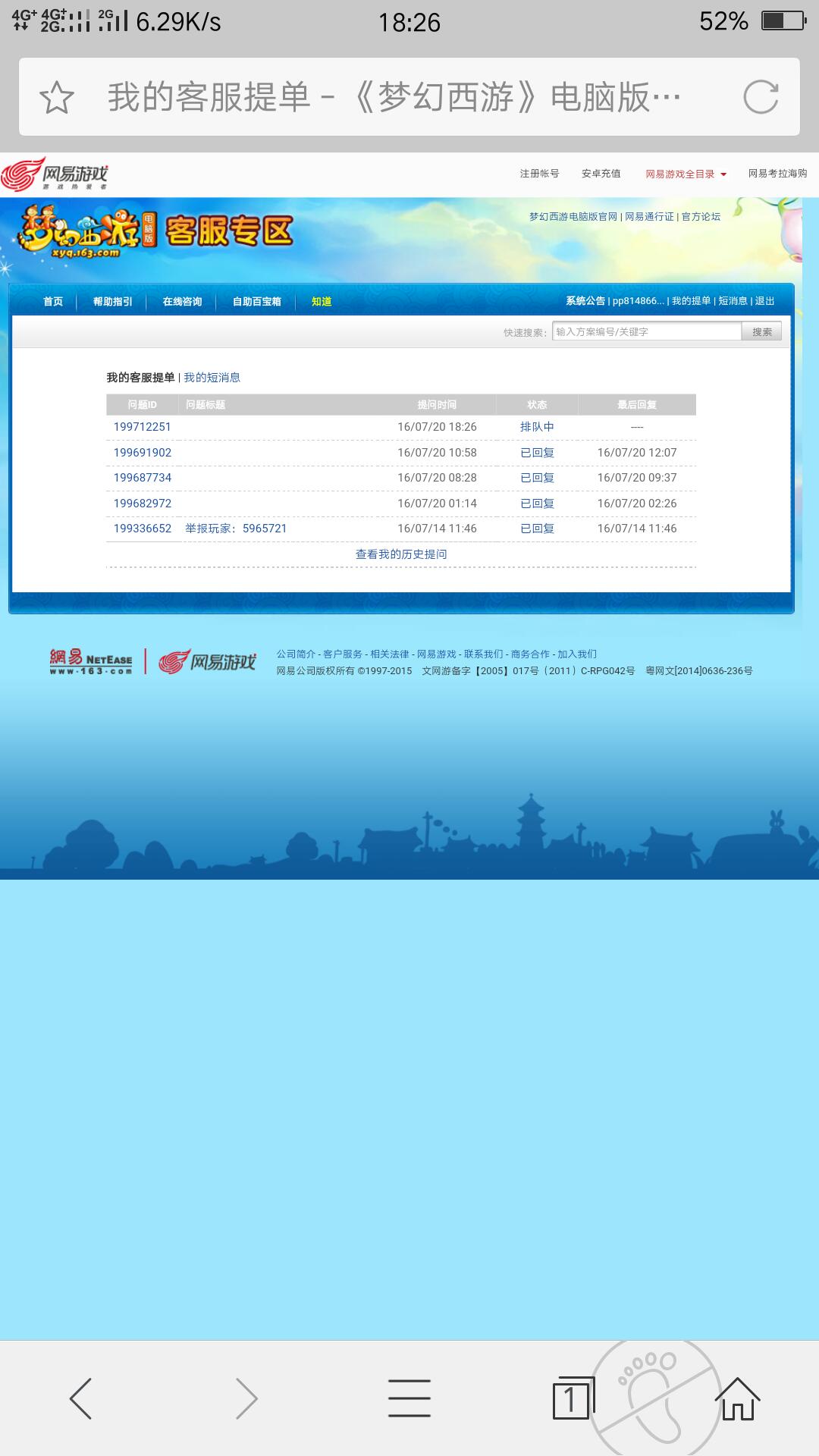
Task: Click the 举报玩家: 5965721 ticket title
Action: point(236,529)
